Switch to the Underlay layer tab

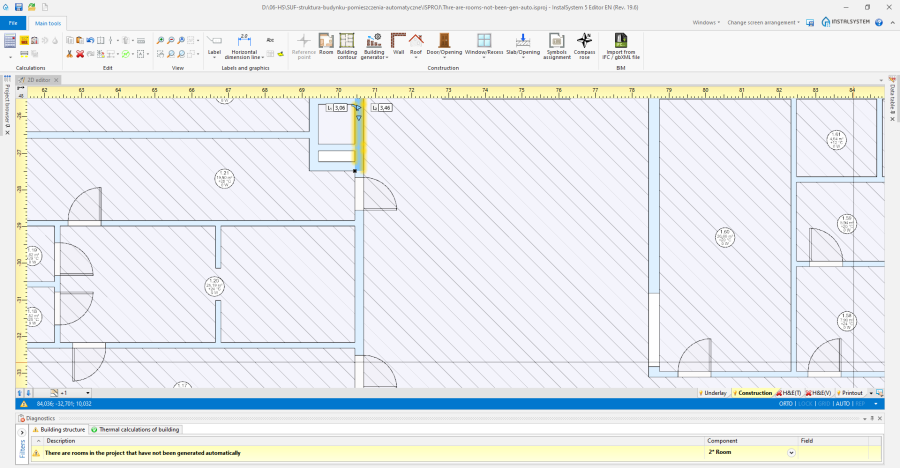[713, 393]
